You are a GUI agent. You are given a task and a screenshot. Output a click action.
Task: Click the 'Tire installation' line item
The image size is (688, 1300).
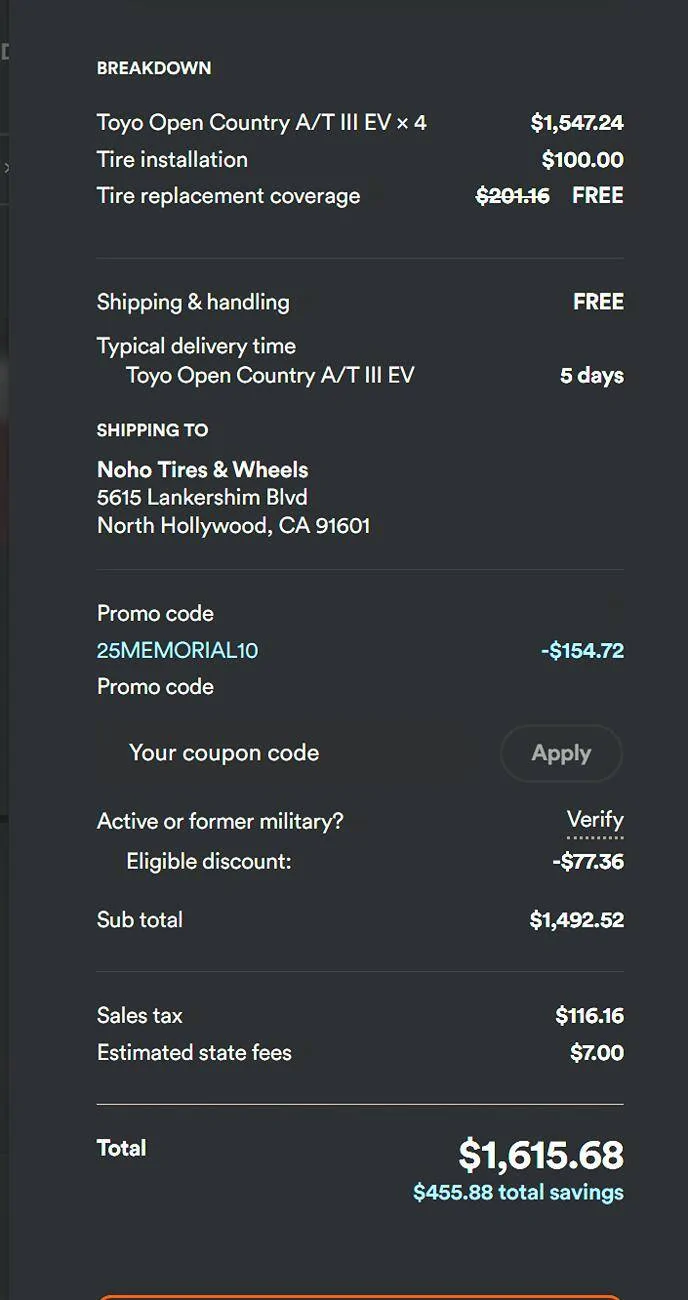pos(172,159)
